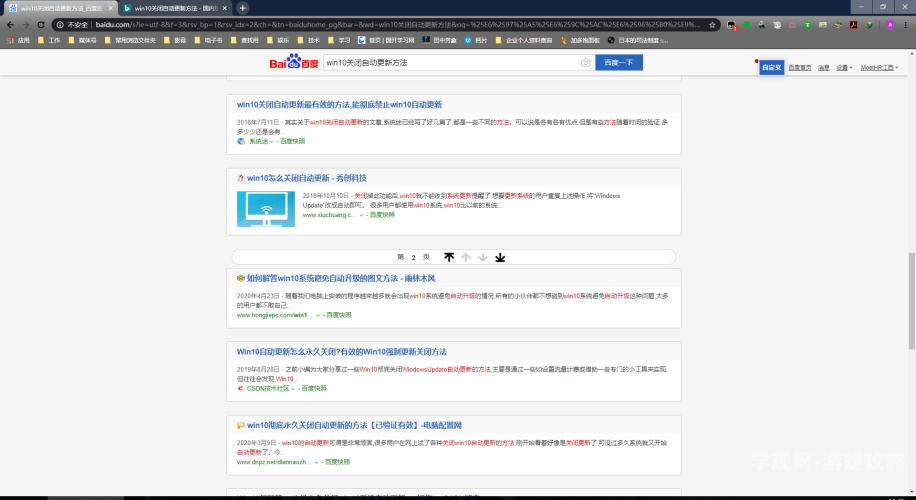The image size is (916, 500).
Task: Open result 如何解答win10系统避免自动升级
Action: [x=341, y=279]
